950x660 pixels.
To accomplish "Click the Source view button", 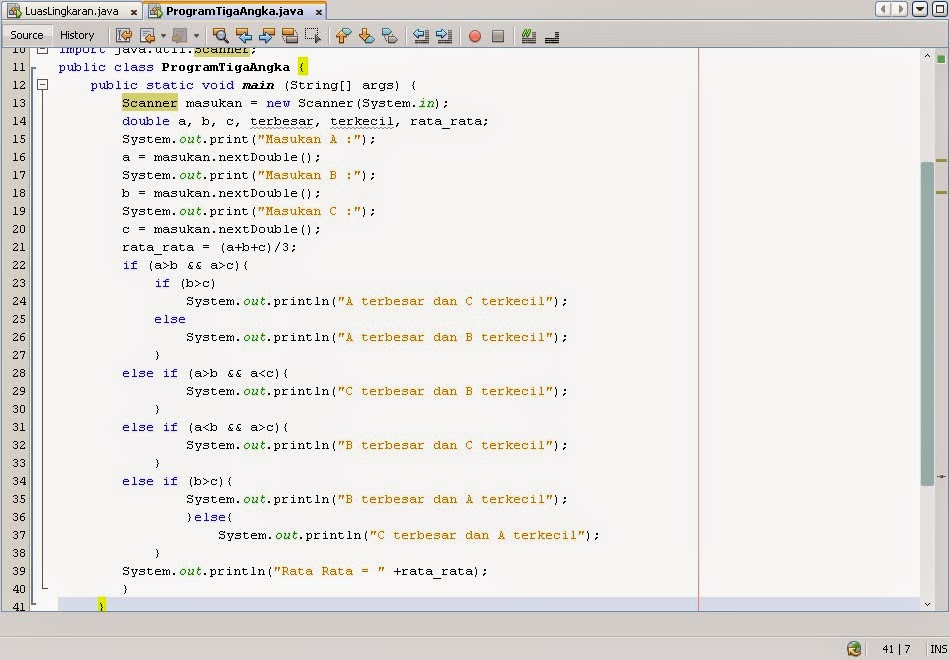I will tap(26, 34).
